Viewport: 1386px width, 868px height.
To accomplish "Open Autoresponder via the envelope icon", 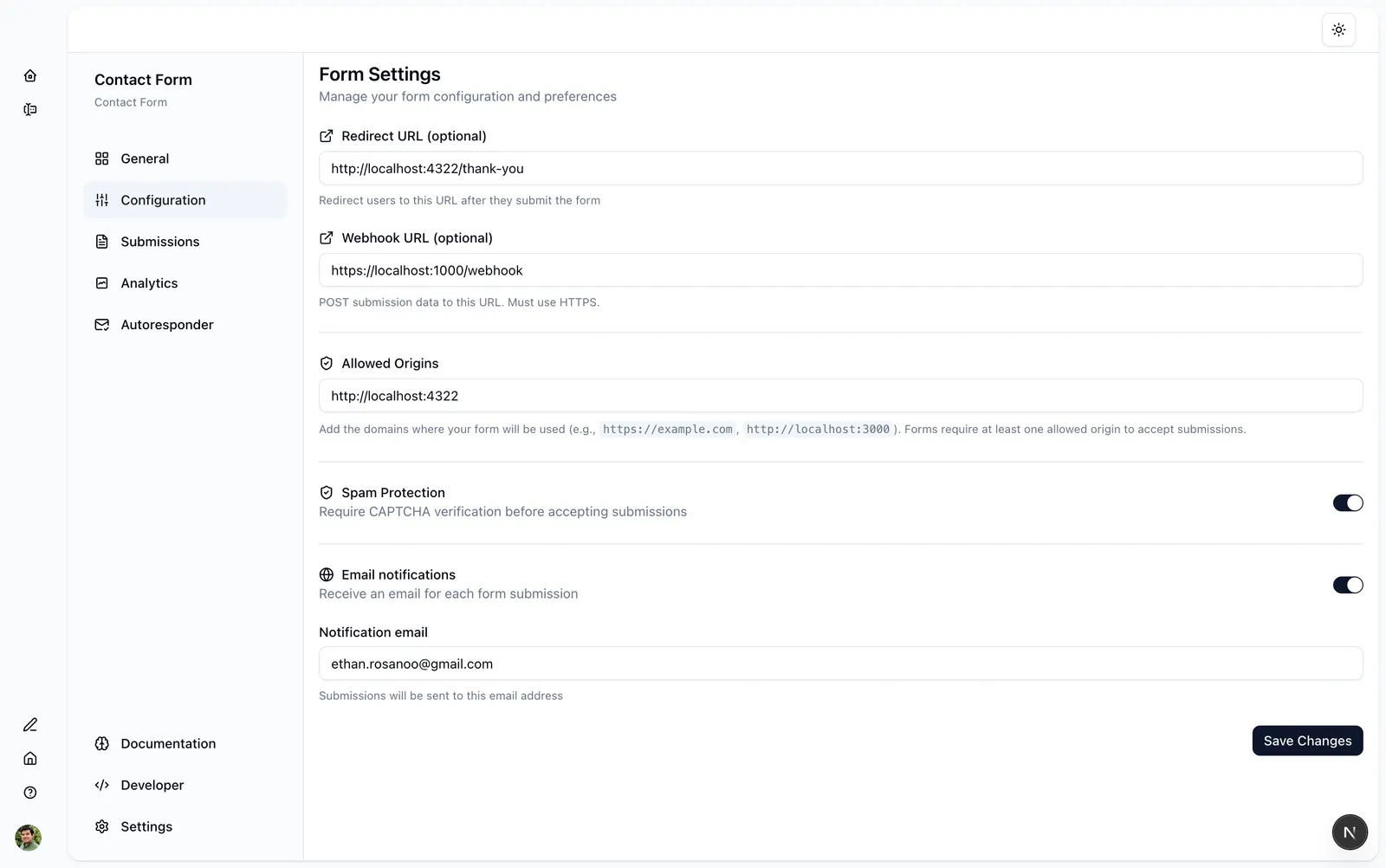I will (x=102, y=324).
